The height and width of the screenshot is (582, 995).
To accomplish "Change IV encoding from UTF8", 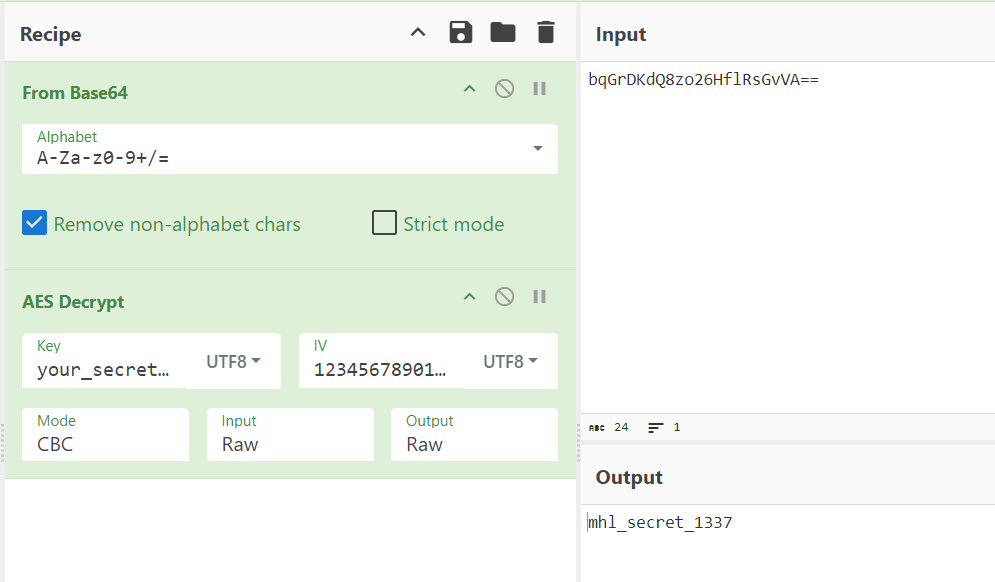I will coord(510,362).
